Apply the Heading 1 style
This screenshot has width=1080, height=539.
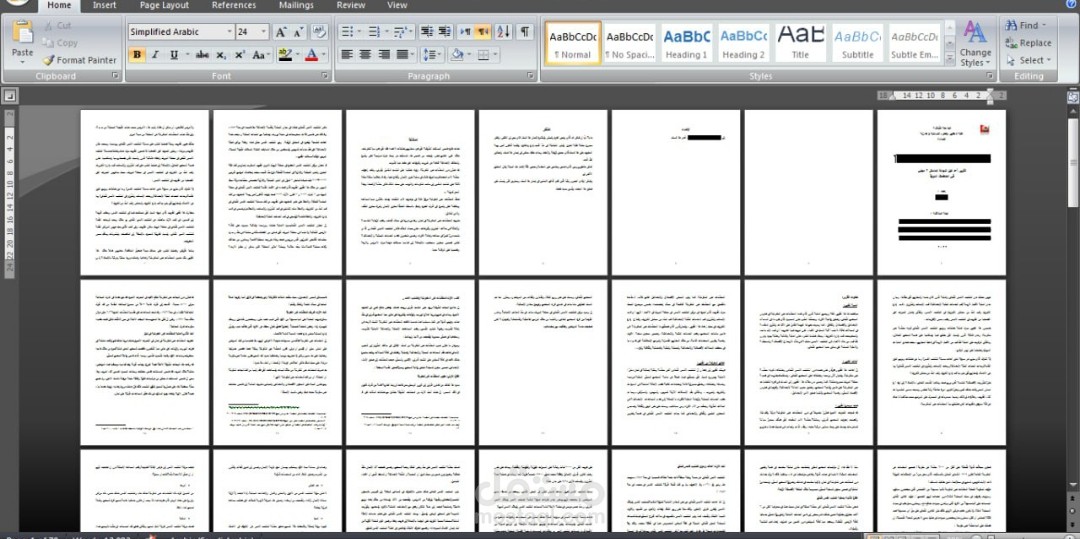(x=686, y=43)
